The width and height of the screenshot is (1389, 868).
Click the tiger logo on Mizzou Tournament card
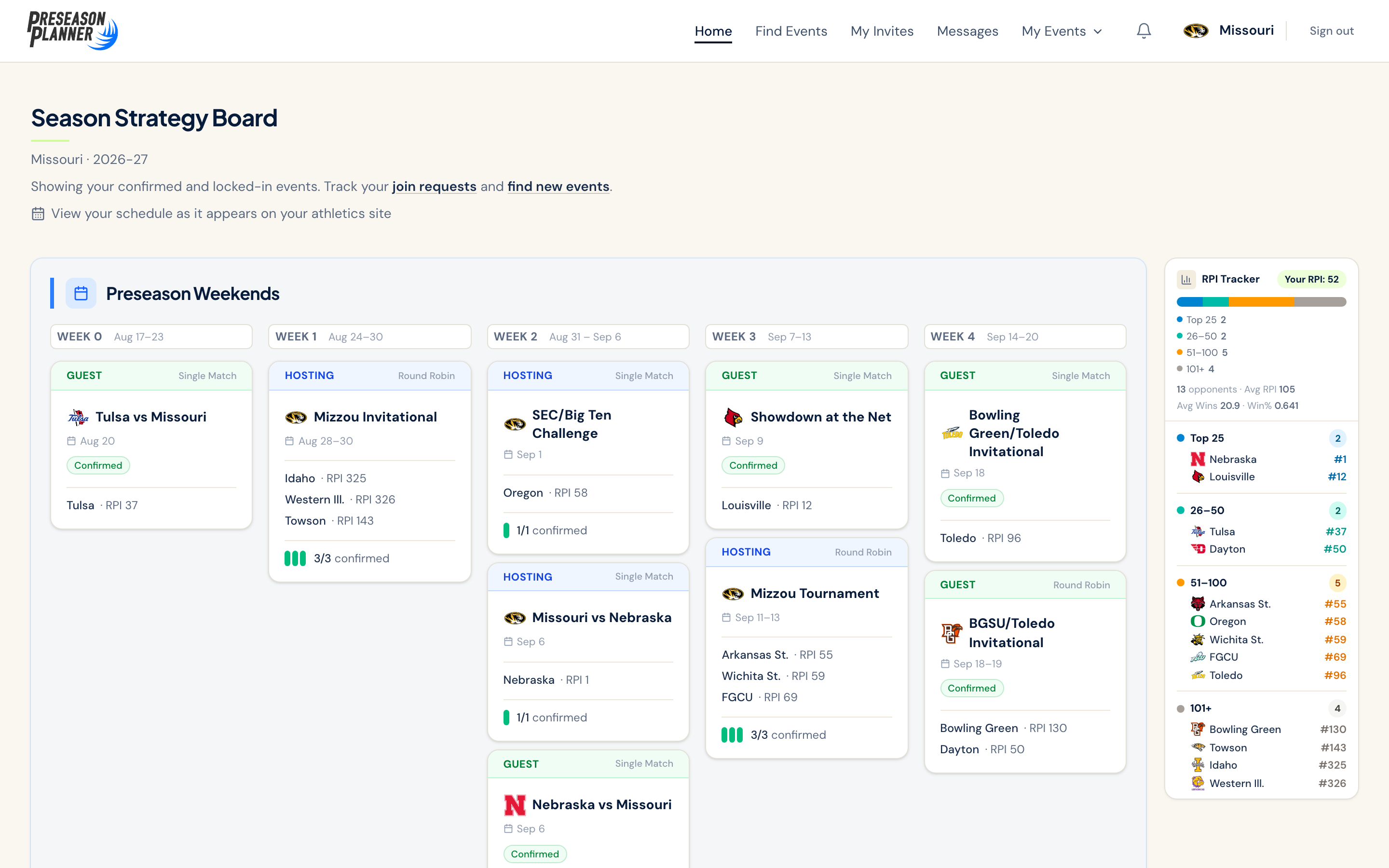point(733,594)
